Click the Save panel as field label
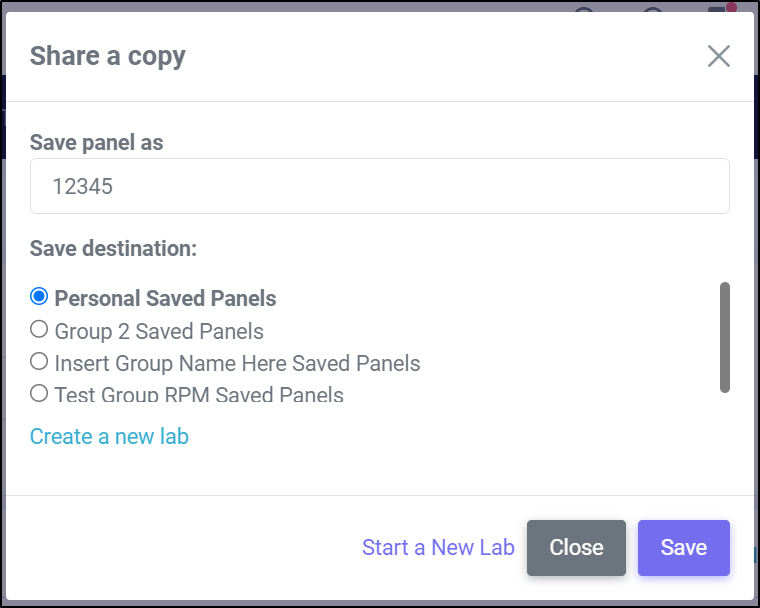This screenshot has width=760, height=608. 96,143
